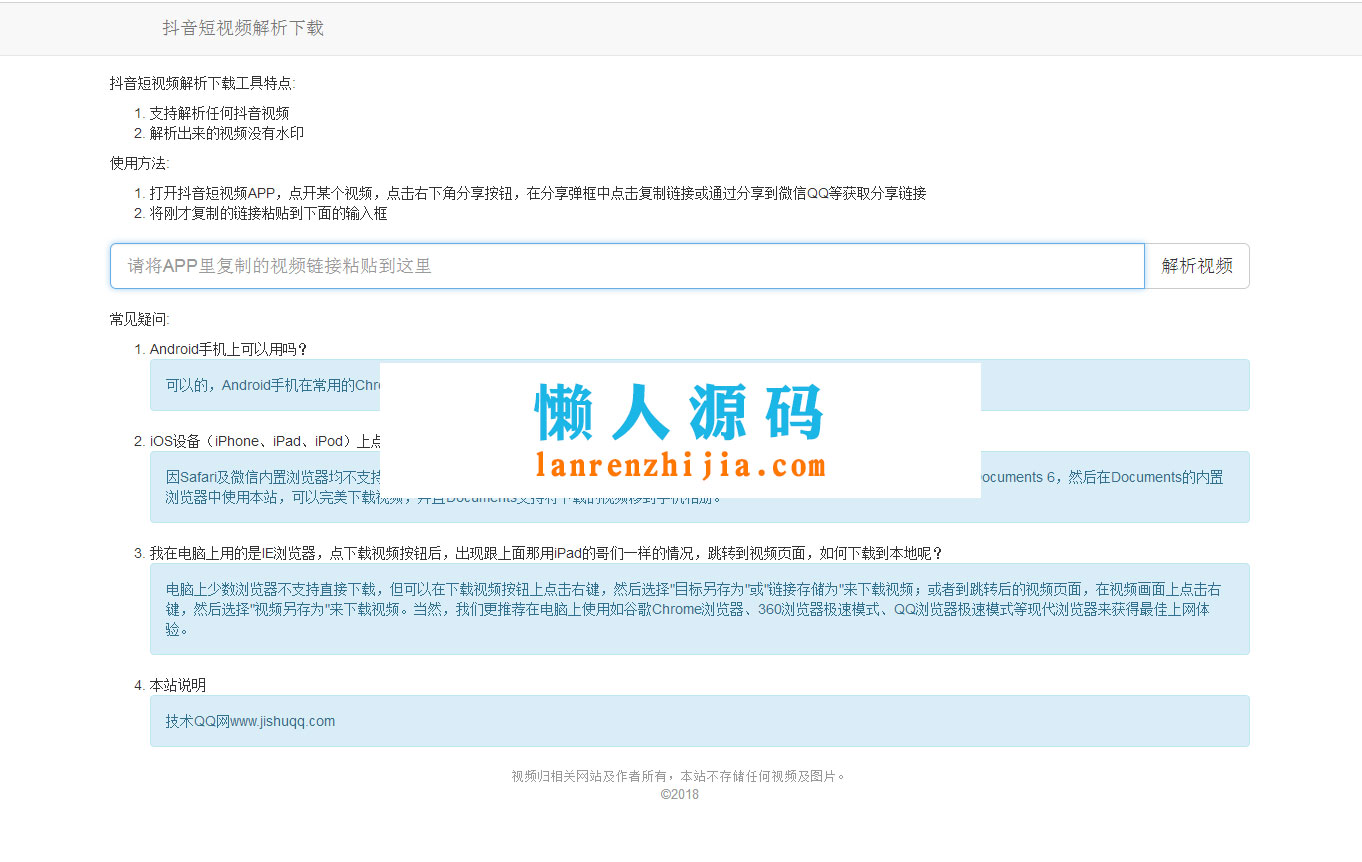Open the 抖音短视频解析下载 header link
This screenshot has height=862, width=1362.
point(243,28)
